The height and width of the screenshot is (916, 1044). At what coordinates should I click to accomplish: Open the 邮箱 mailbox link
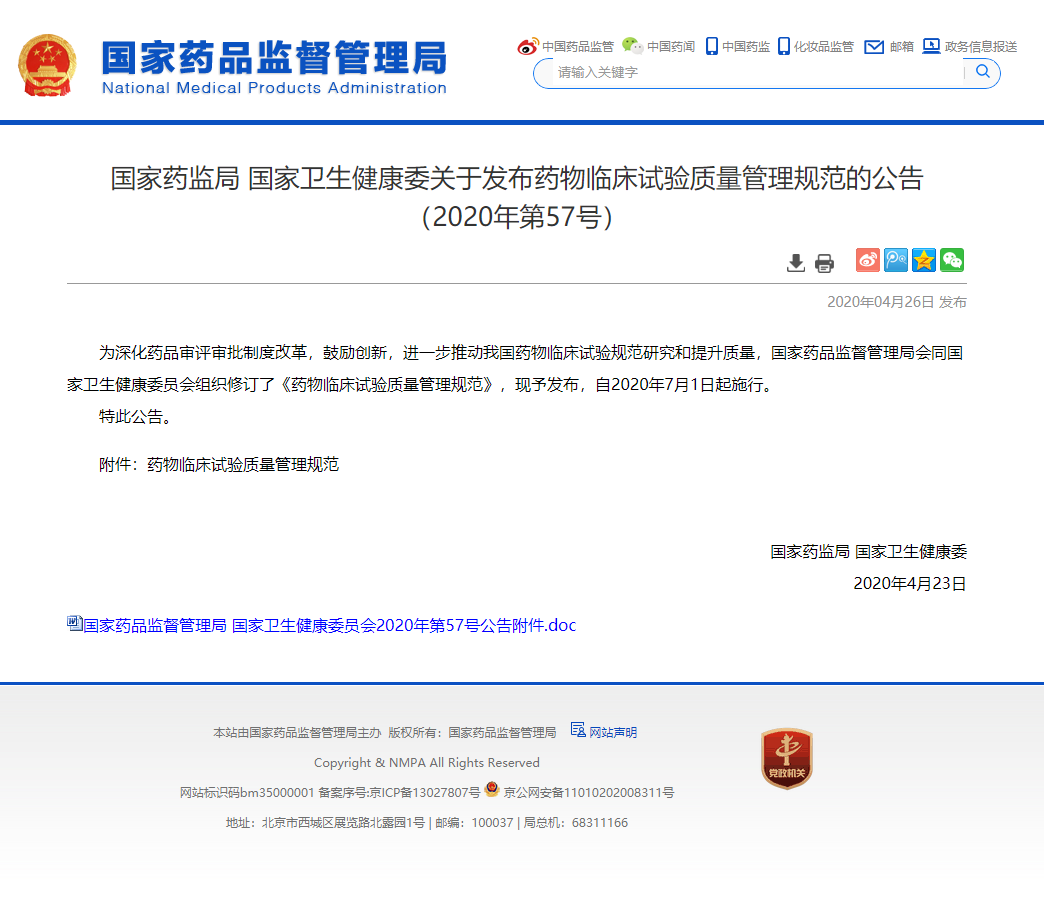[x=889, y=46]
